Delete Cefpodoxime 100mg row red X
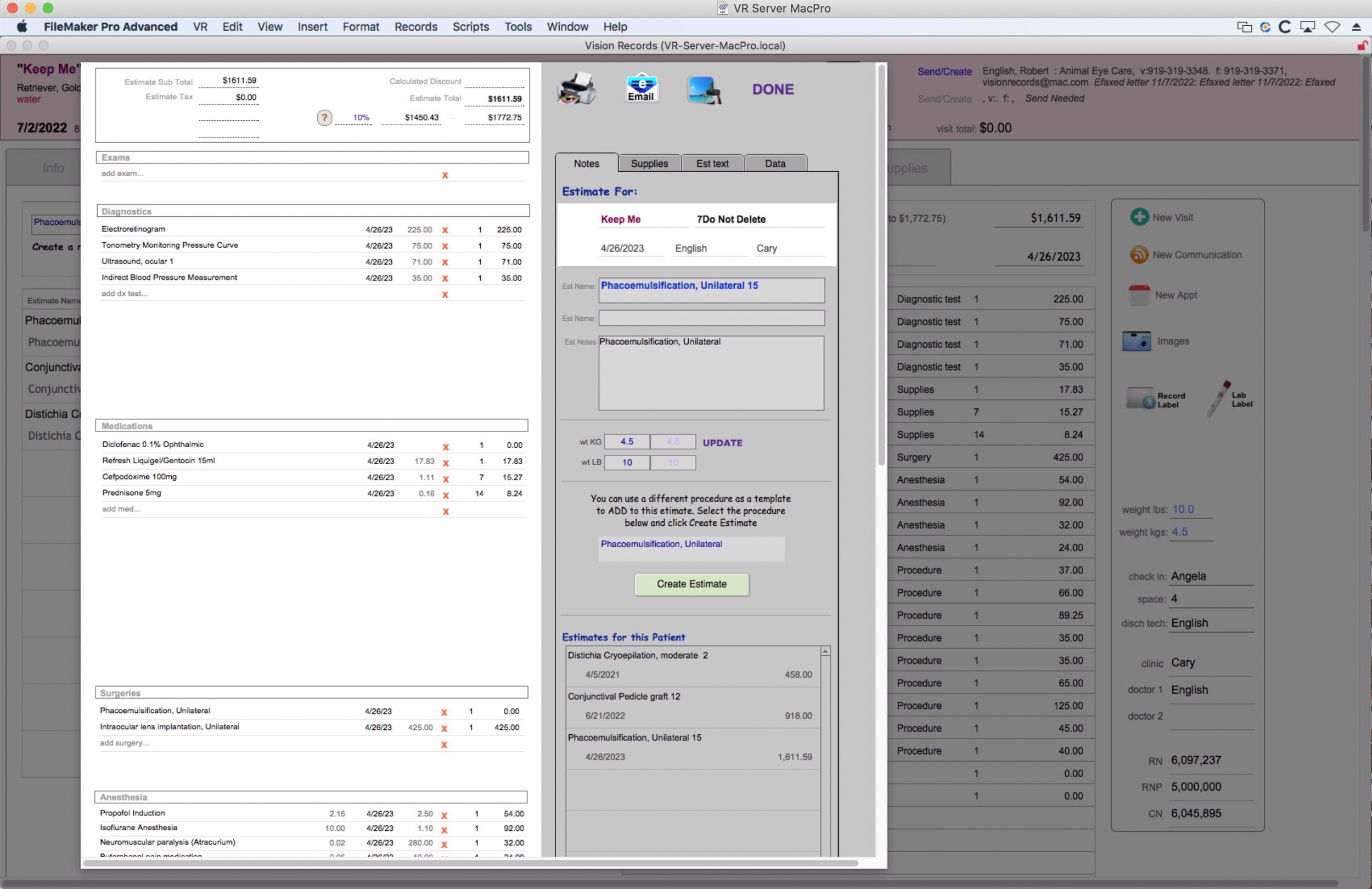The height and width of the screenshot is (889, 1372). coord(445,479)
